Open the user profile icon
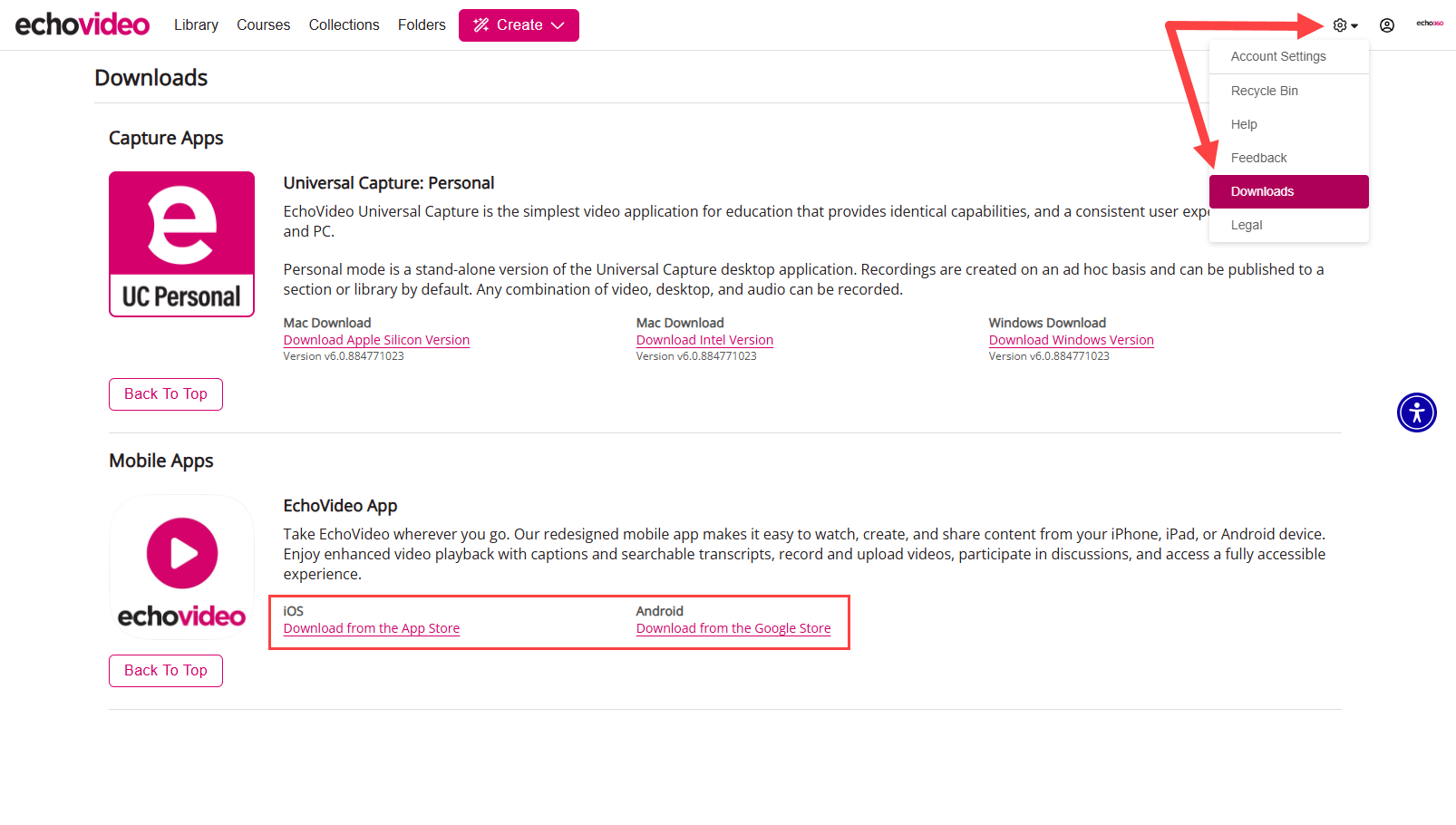The image size is (1456, 825). click(x=1387, y=25)
